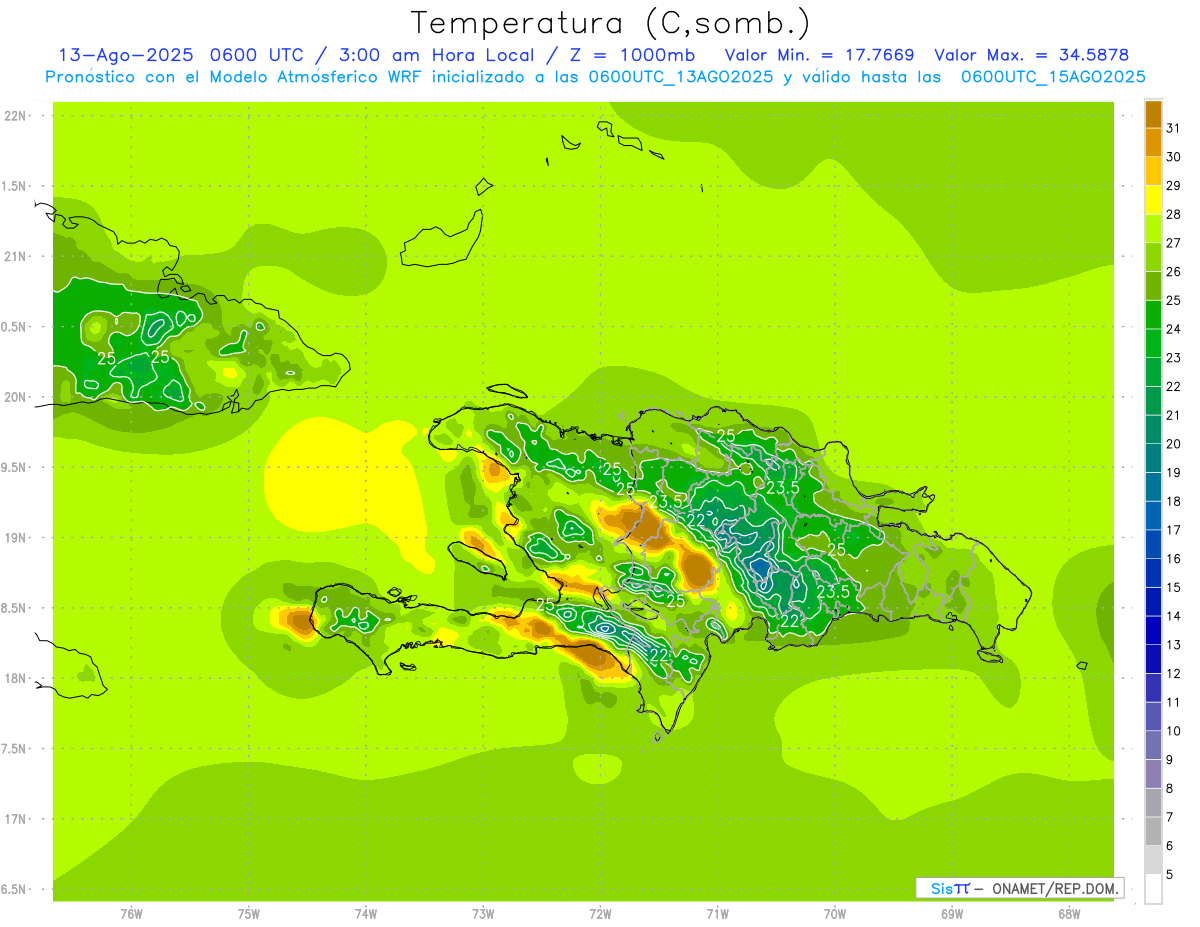Image resolution: width=1200 pixels, height=927 pixels.
Task: Click the latitude label '19N'
Action: 14,538
